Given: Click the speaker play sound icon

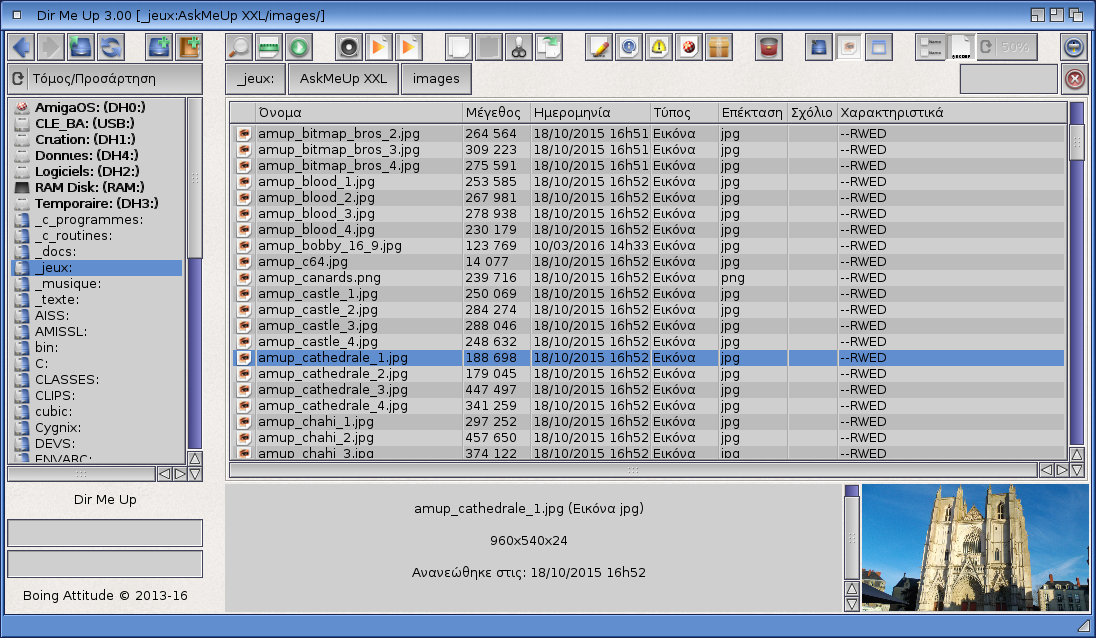Looking at the screenshot, I should pos(348,47).
